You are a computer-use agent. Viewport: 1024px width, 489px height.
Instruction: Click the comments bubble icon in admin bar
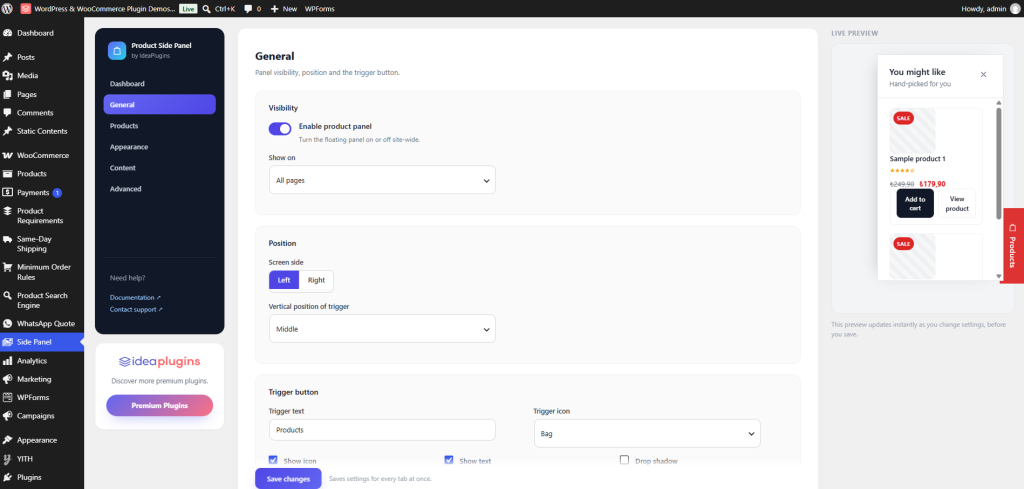coord(248,9)
